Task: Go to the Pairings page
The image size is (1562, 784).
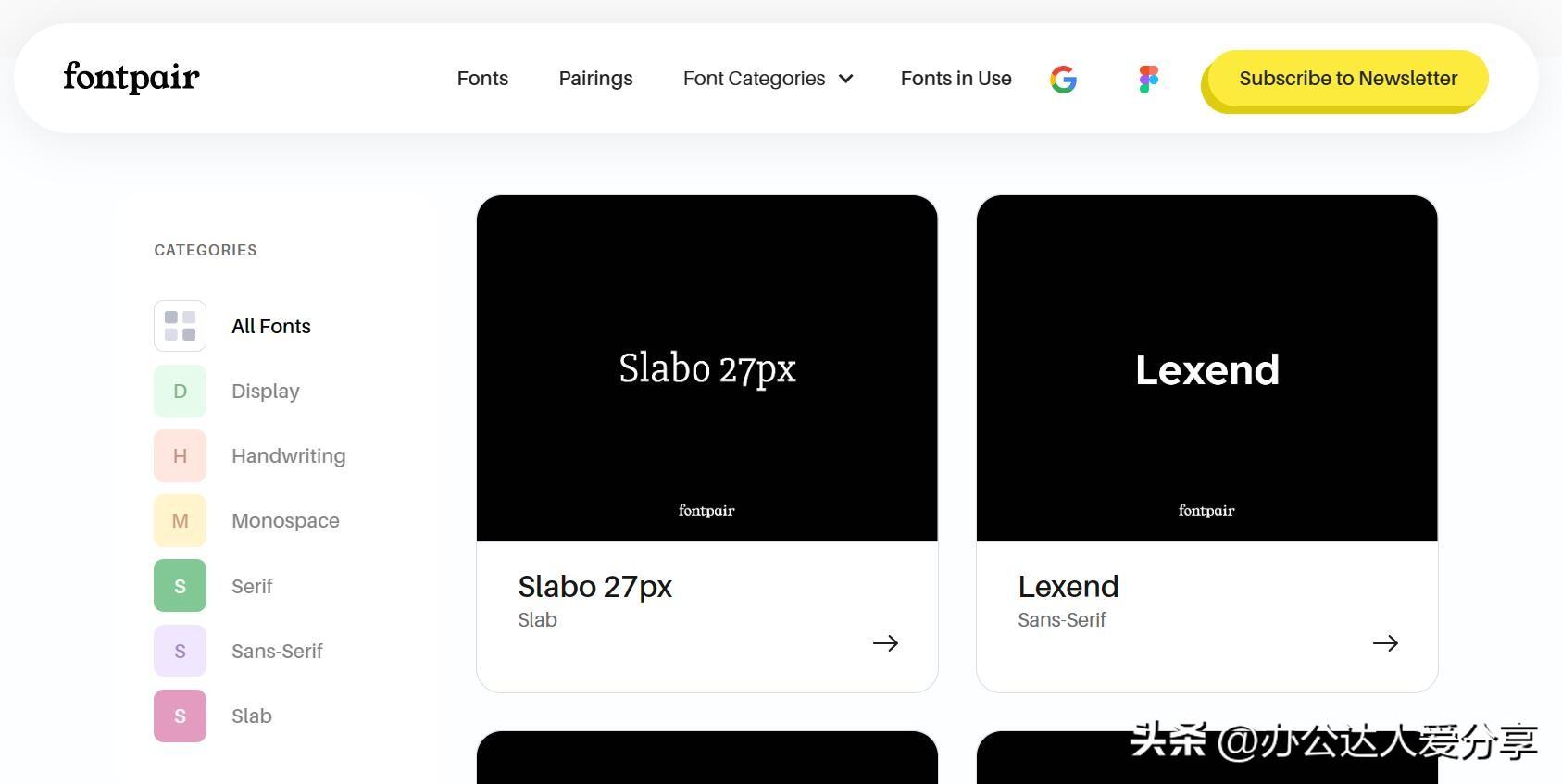Action: (595, 79)
